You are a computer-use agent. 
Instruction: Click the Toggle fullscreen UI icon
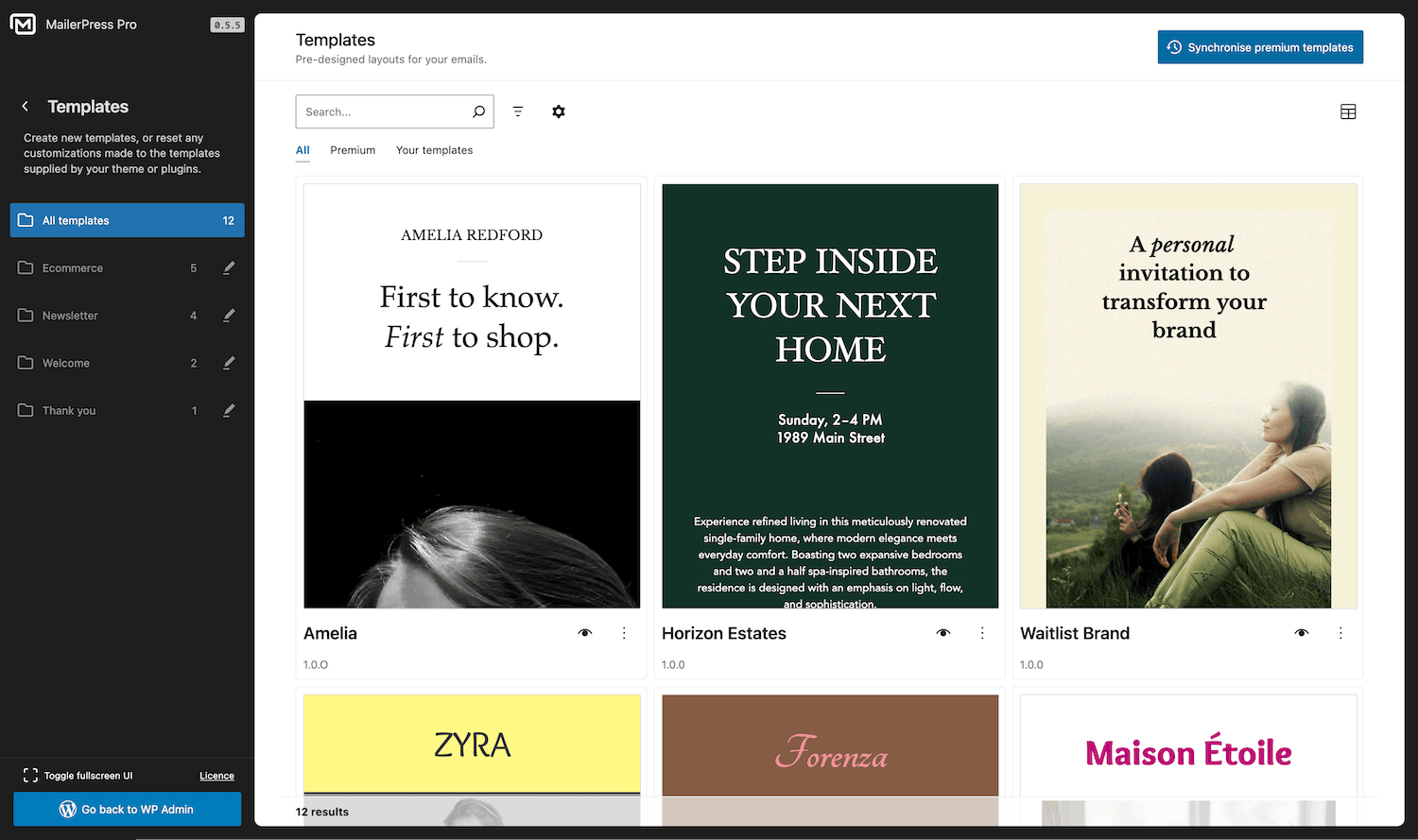[29, 775]
